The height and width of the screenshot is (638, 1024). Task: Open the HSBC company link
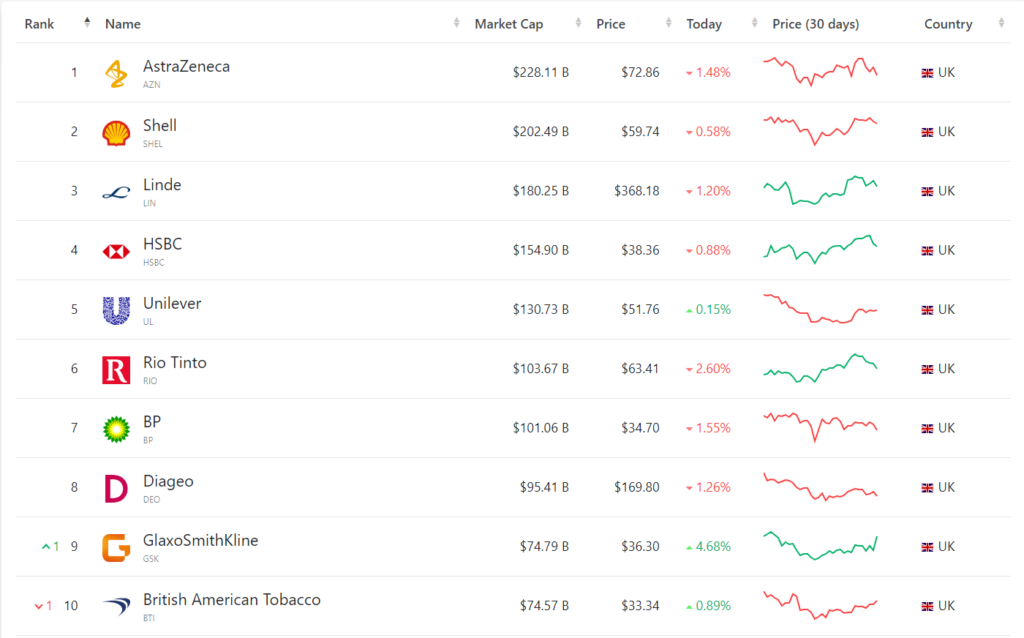[x=163, y=244]
